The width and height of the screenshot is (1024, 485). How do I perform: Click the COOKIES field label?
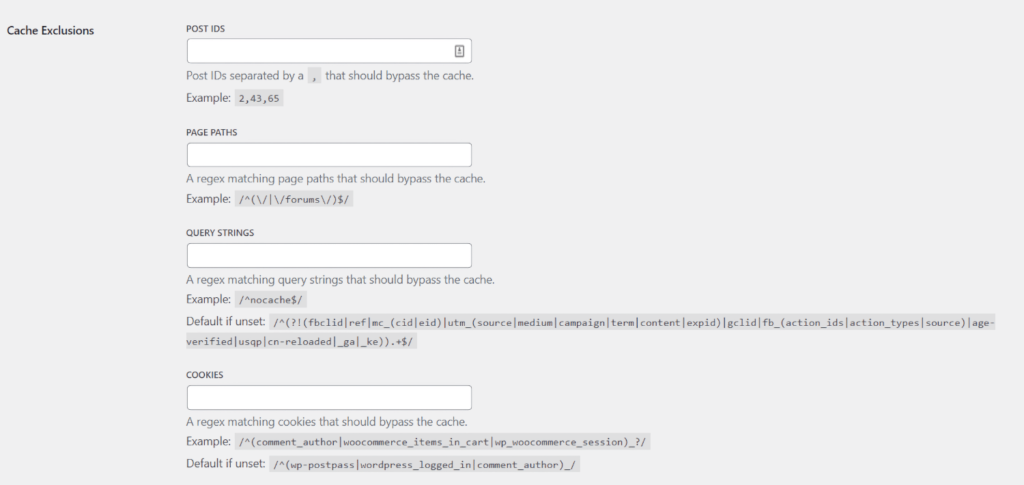pyautogui.click(x=204, y=374)
